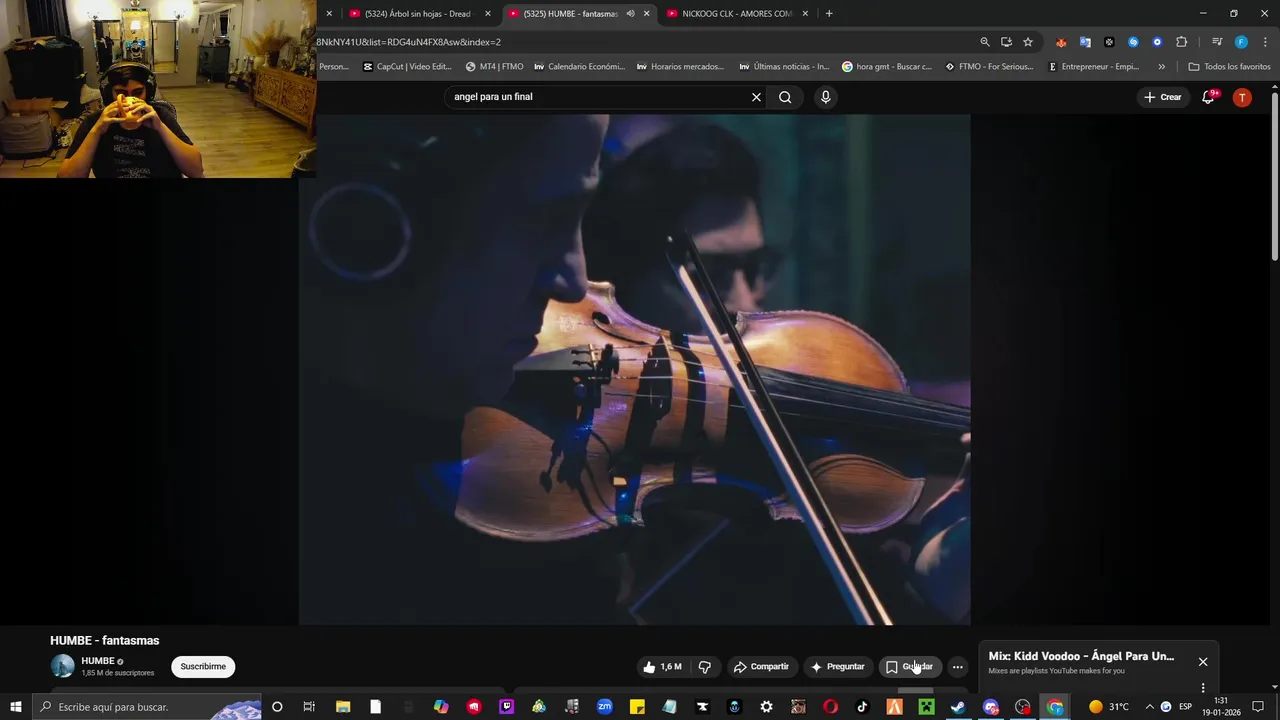Open the Chrome profile avatar 'F'
The image size is (1280, 720).
[1241, 42]
